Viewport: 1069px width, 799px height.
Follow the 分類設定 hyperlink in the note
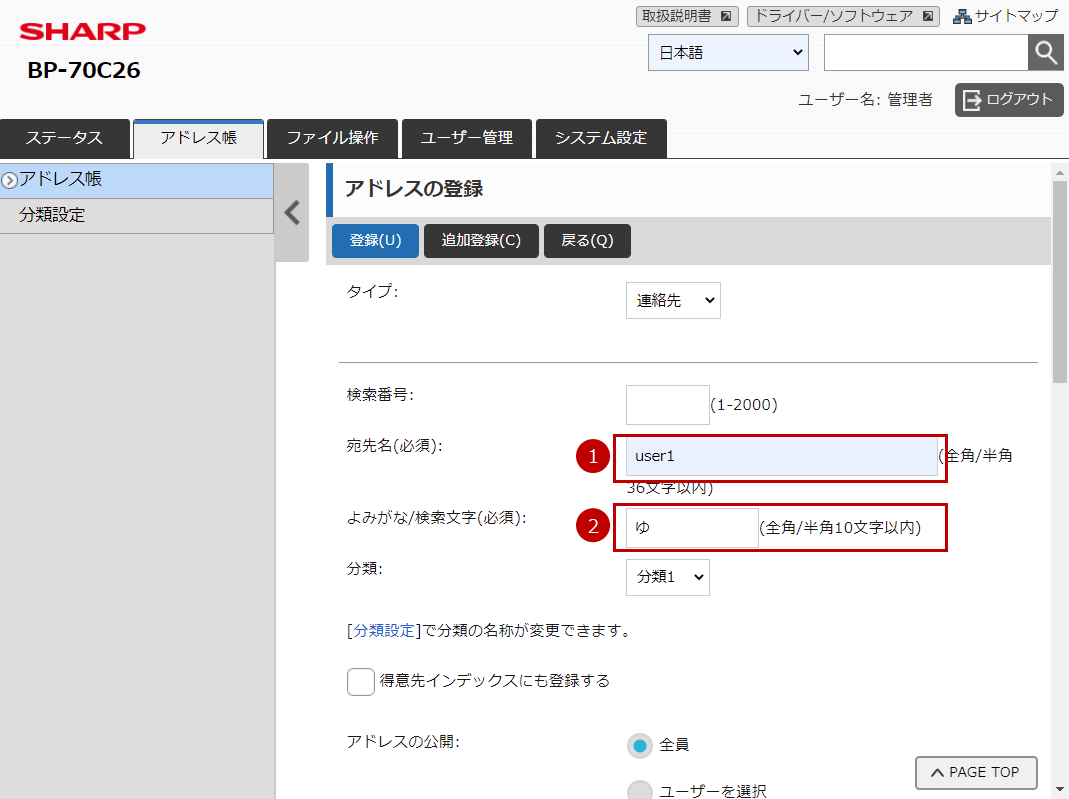point(384,631)
